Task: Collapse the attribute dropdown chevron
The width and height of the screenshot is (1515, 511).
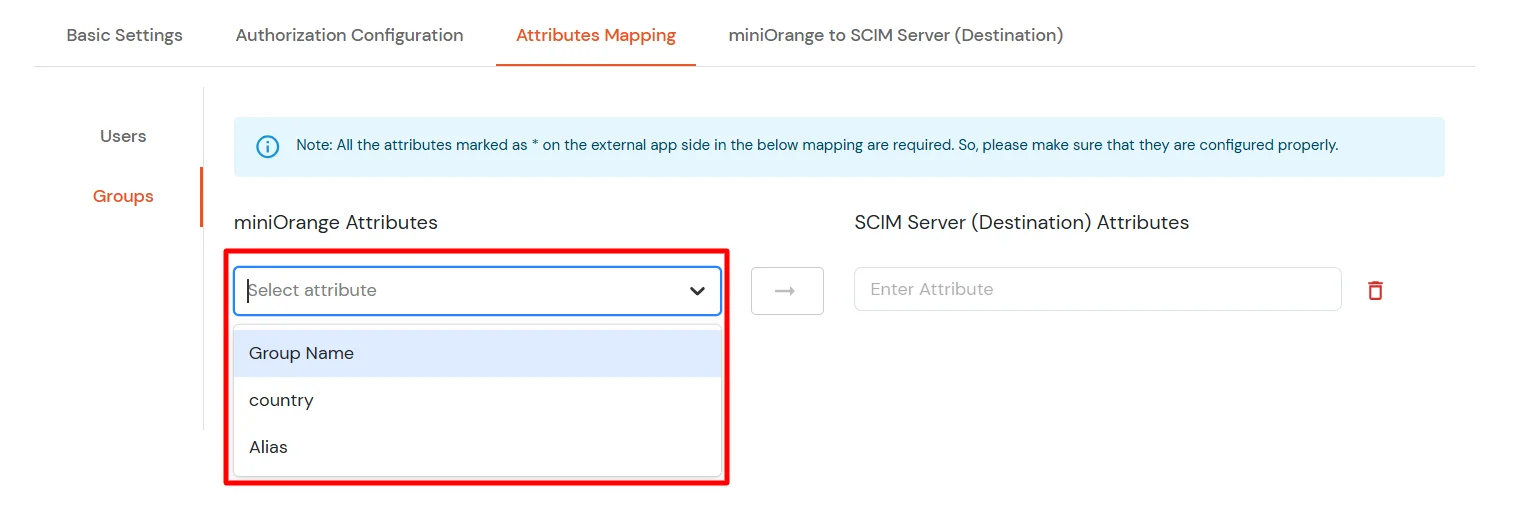Action: pyautogui.click(x=697, y=291)
